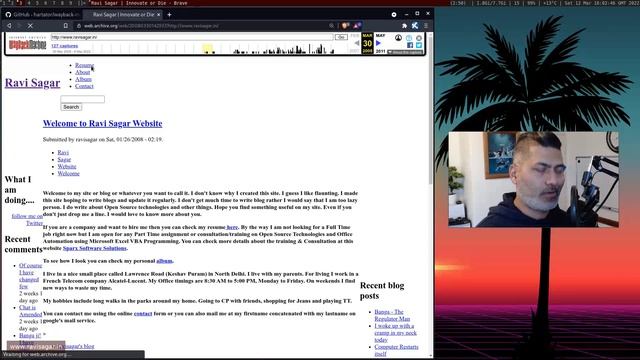Click the Brave address bar
640x360 pixels.
[x=204, y=26]
